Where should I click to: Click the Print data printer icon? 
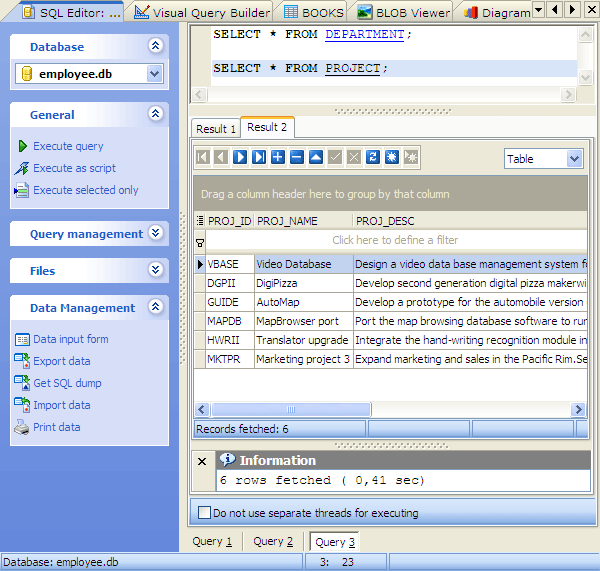[22, 427]
